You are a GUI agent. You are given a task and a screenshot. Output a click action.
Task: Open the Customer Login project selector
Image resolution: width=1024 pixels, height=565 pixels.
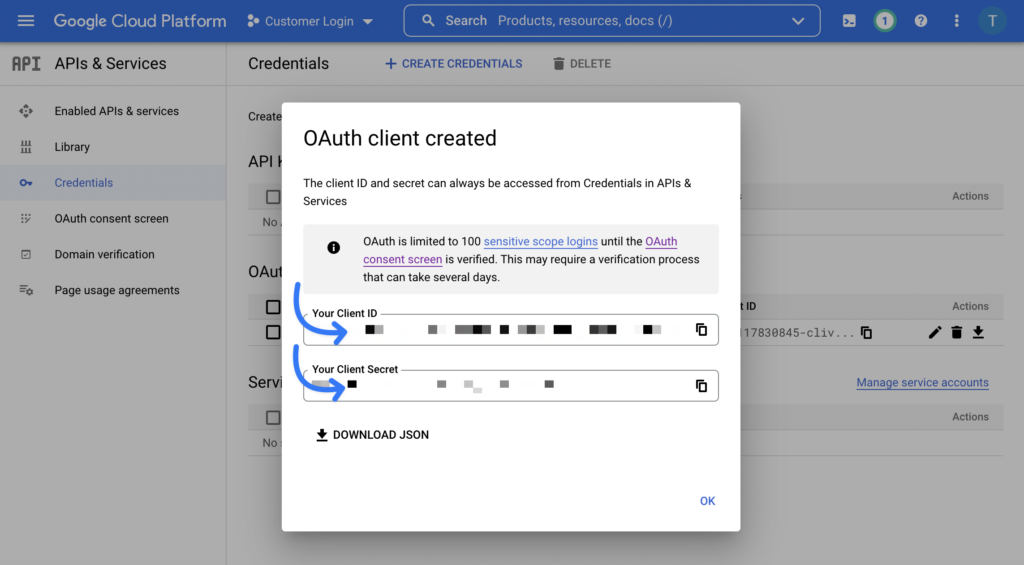click(310, 21)
